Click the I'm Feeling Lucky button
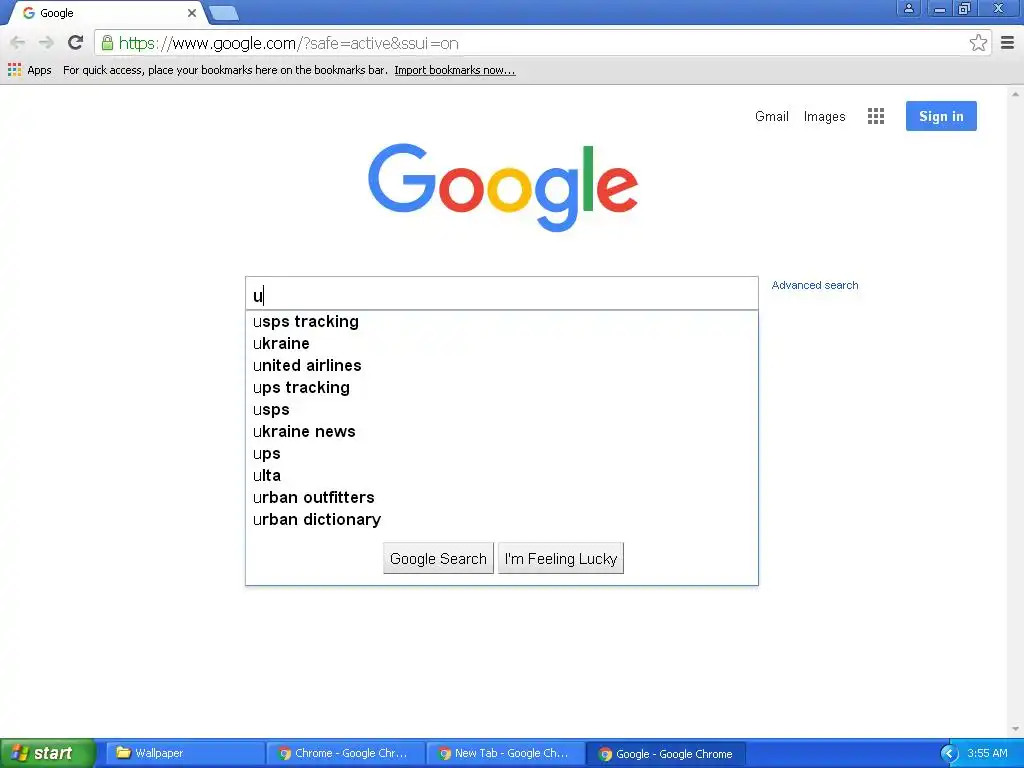Viewport: 1024px width, 768px height. tap(561, 558)
